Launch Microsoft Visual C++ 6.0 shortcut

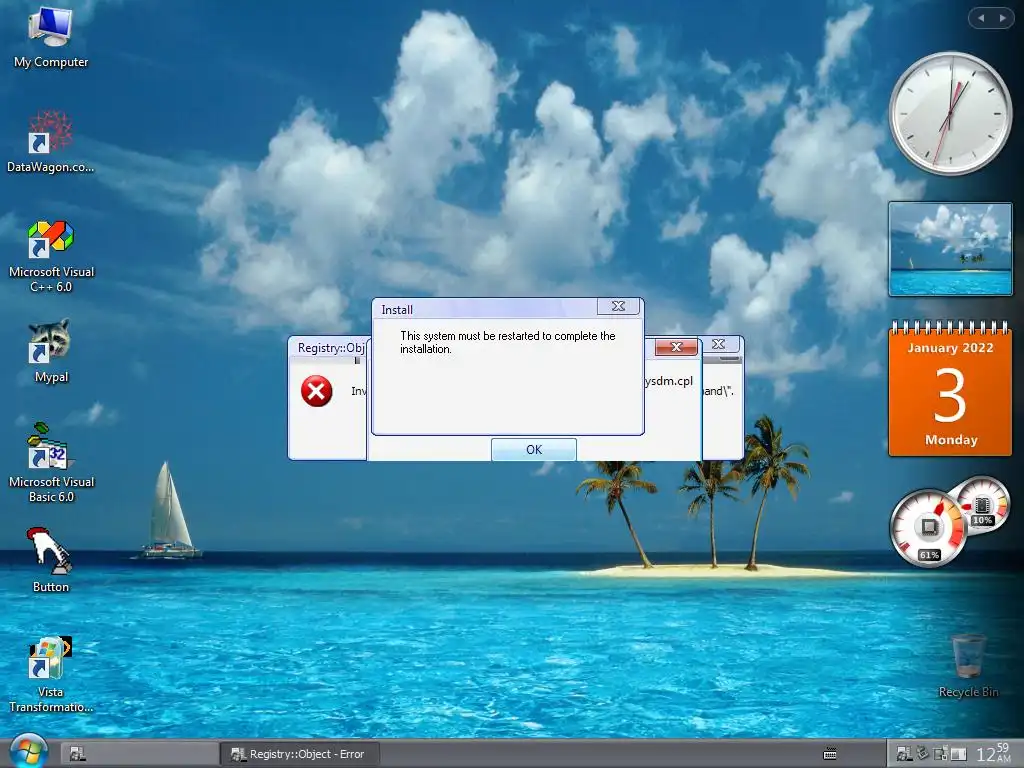point(51,256)
